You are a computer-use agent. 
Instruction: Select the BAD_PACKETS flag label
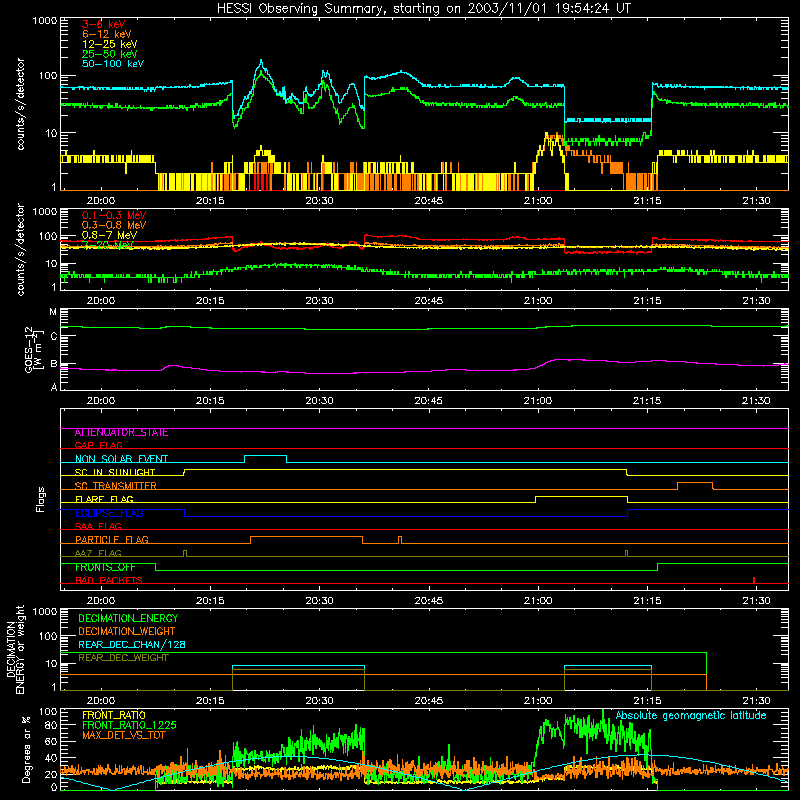(x=109, y=580)
